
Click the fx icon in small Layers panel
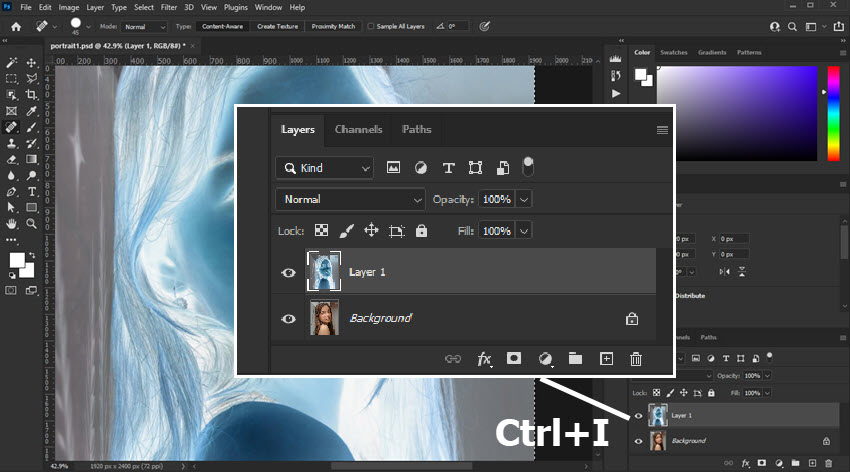[746, 463]
